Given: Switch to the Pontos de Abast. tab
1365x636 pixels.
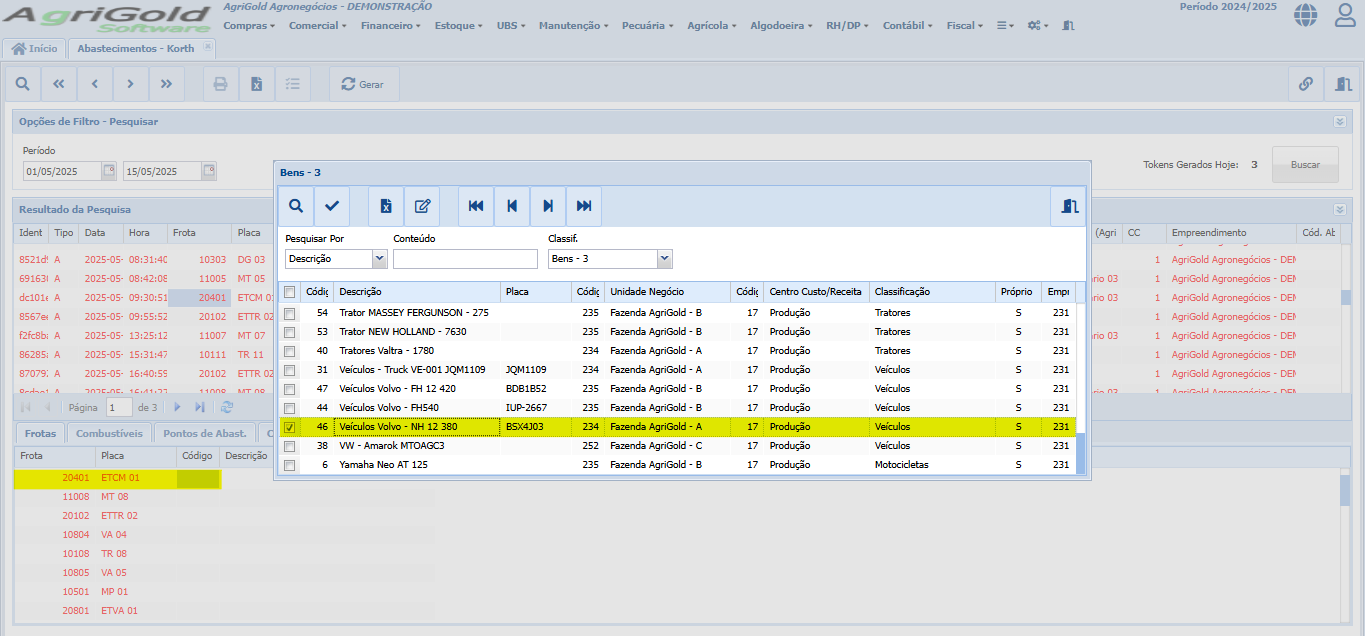Looking at the screenshot, I should click(206, 433).
